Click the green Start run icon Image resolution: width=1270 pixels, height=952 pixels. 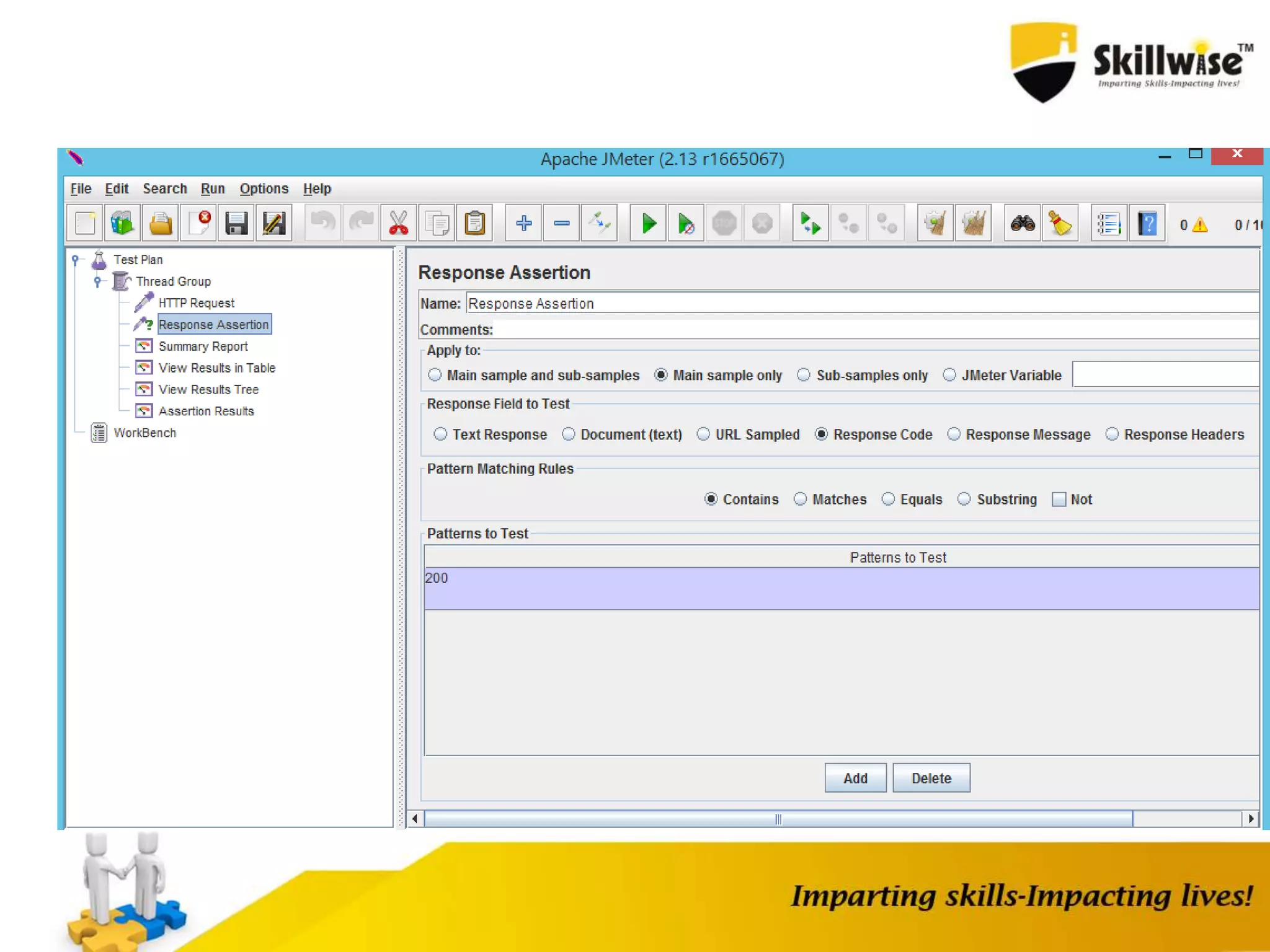pos(648,223)
